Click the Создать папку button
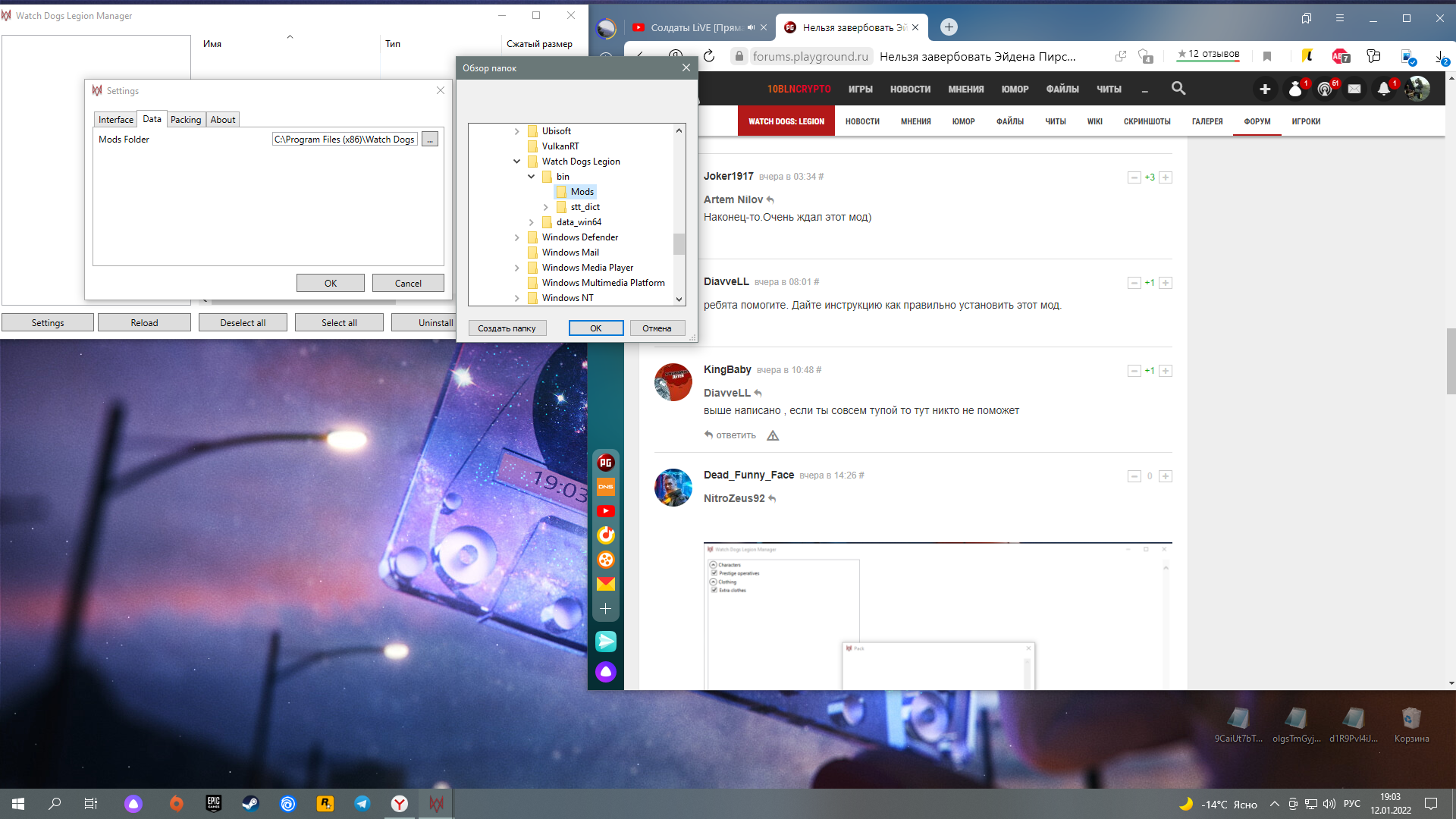The width and height of the screenshot is (1456, 819). 507,328
